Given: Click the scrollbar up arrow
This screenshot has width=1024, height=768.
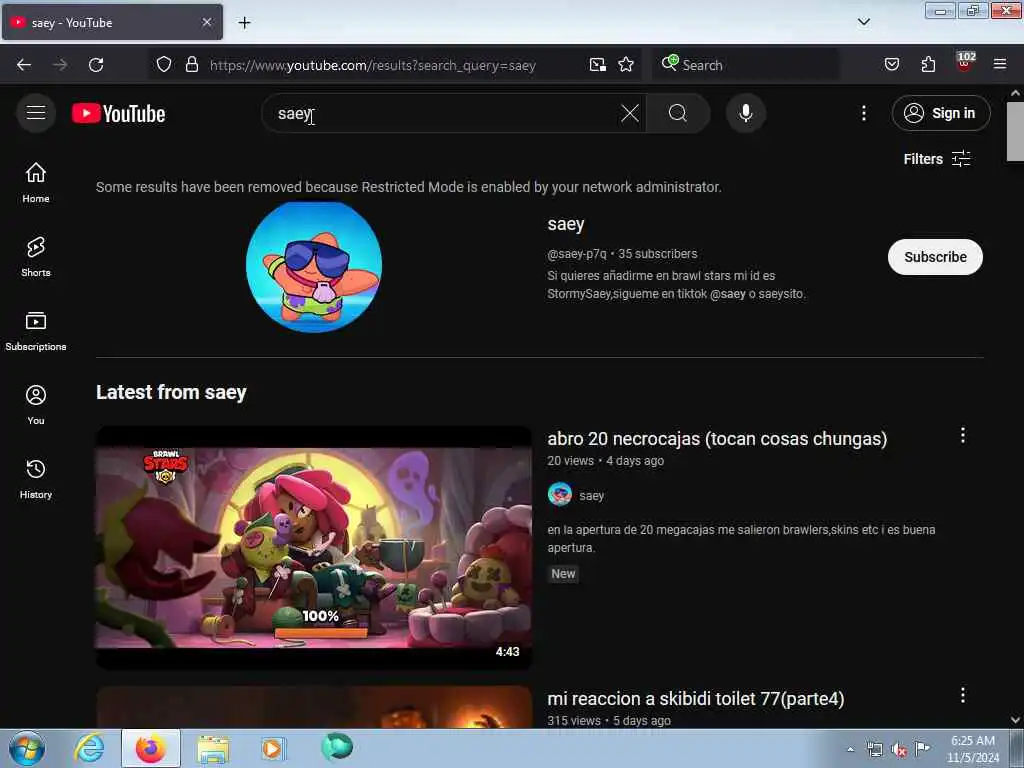Looking at the screenshot, I should click(x=1015, y=93).
